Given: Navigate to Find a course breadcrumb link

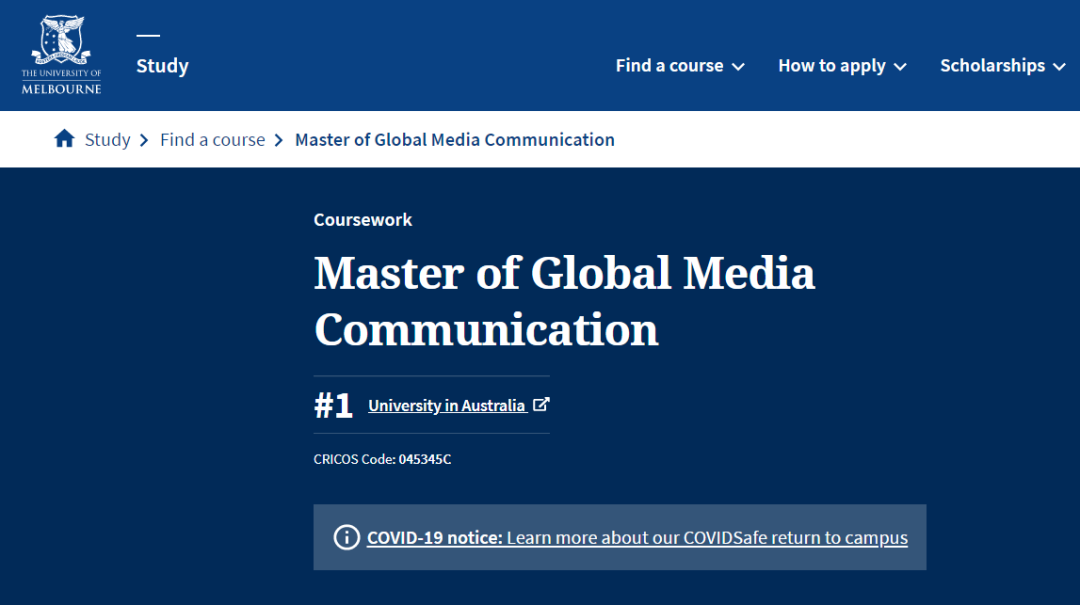Looking at the screenshot, I should tap(212, 139).
